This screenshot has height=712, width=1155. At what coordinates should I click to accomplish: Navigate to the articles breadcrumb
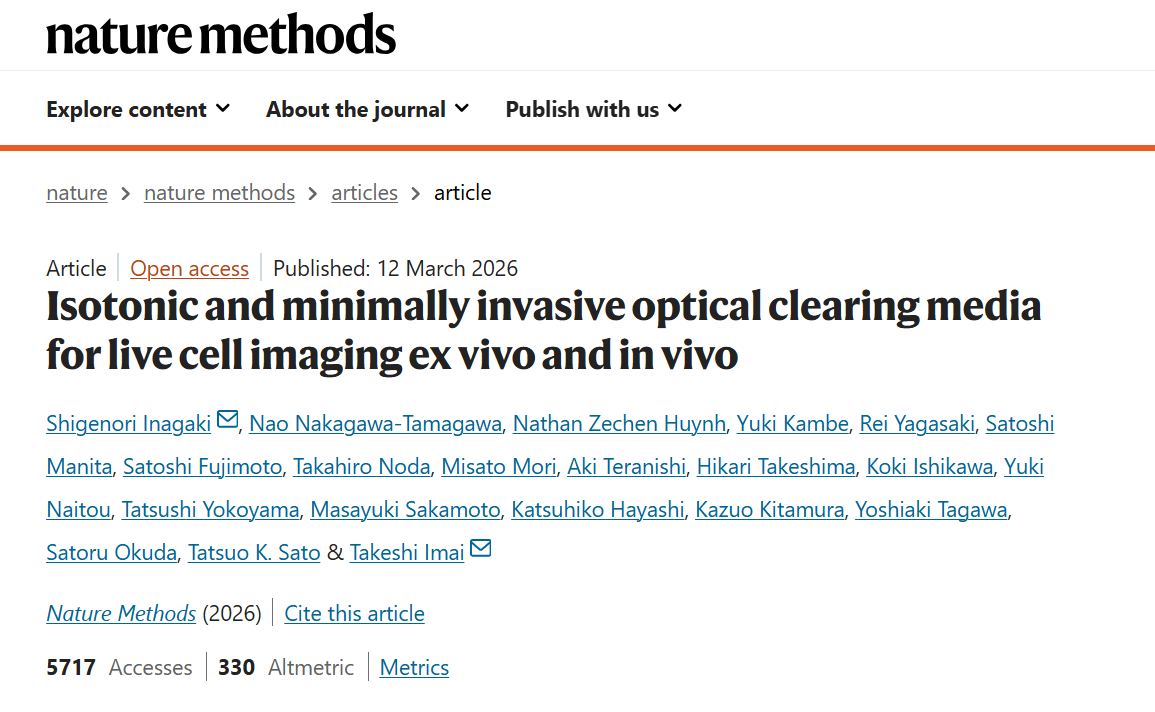coord(364,192)
